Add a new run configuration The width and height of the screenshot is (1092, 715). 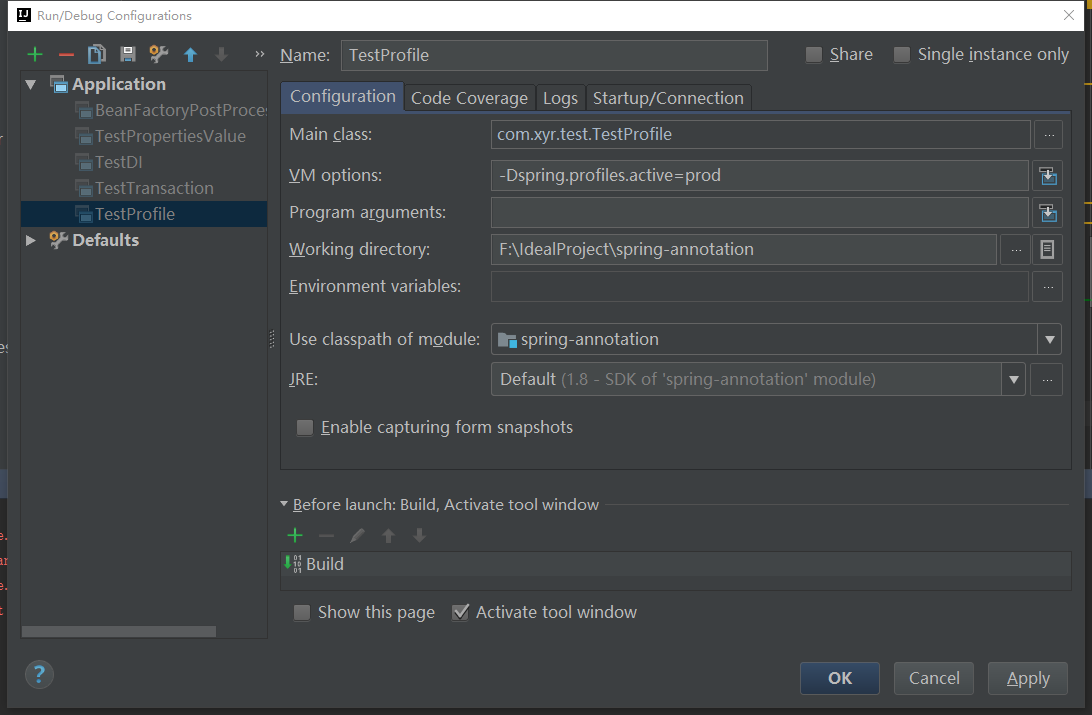tap(35, 55)
